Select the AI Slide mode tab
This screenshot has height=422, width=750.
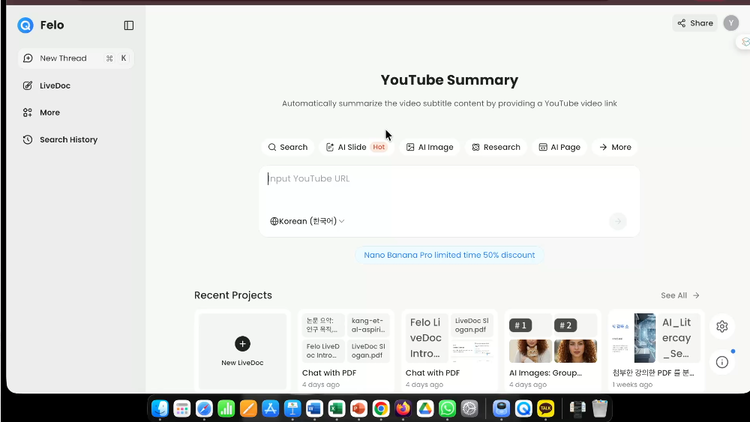(x=356, y=147)
